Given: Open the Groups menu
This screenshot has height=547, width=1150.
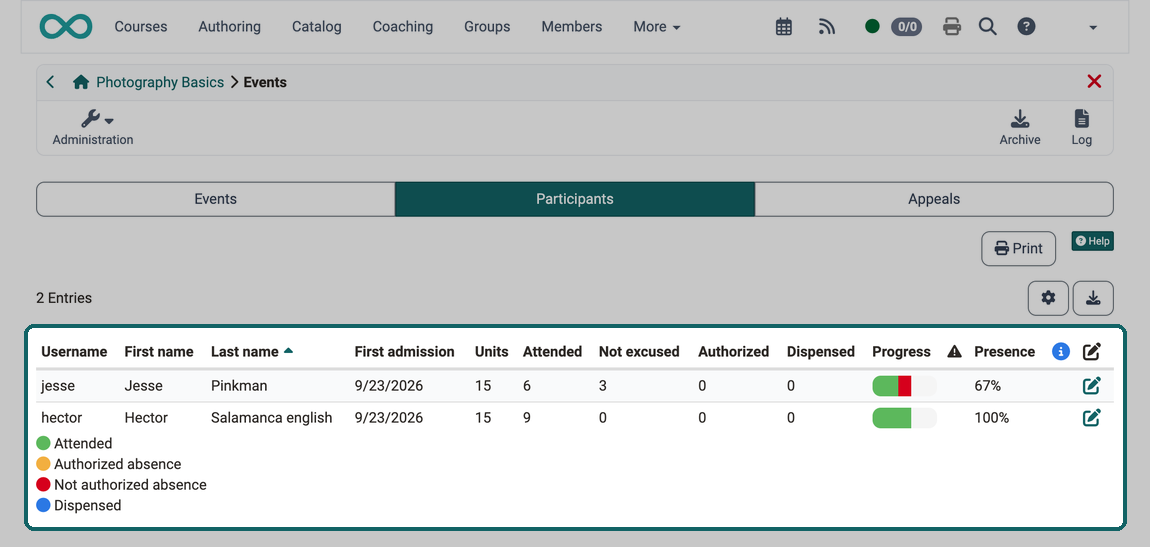Looking at the screenshot, I should pyautogui.click(x=487, y=26).
